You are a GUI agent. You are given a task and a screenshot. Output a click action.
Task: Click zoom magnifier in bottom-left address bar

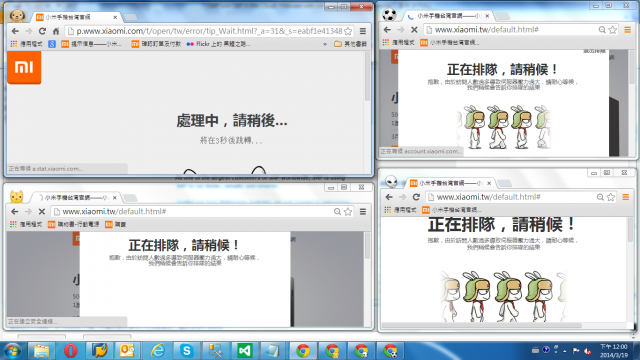coord(337,211)
